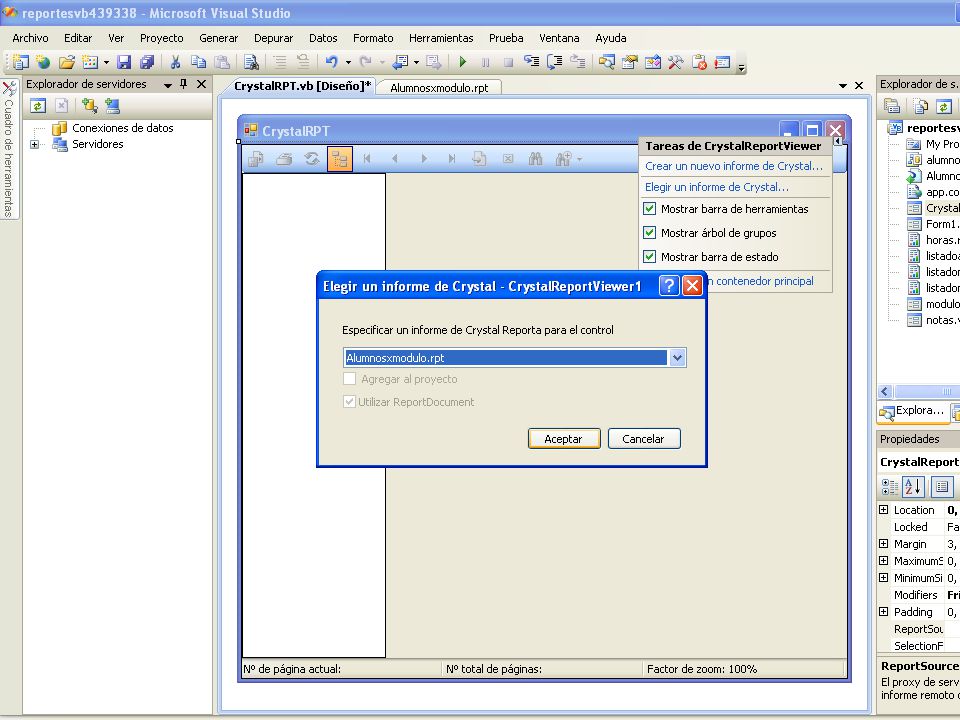Screen dimensions: 960x720
Task: Toggle the group tree button in the viewer
Action: [340, 159]
